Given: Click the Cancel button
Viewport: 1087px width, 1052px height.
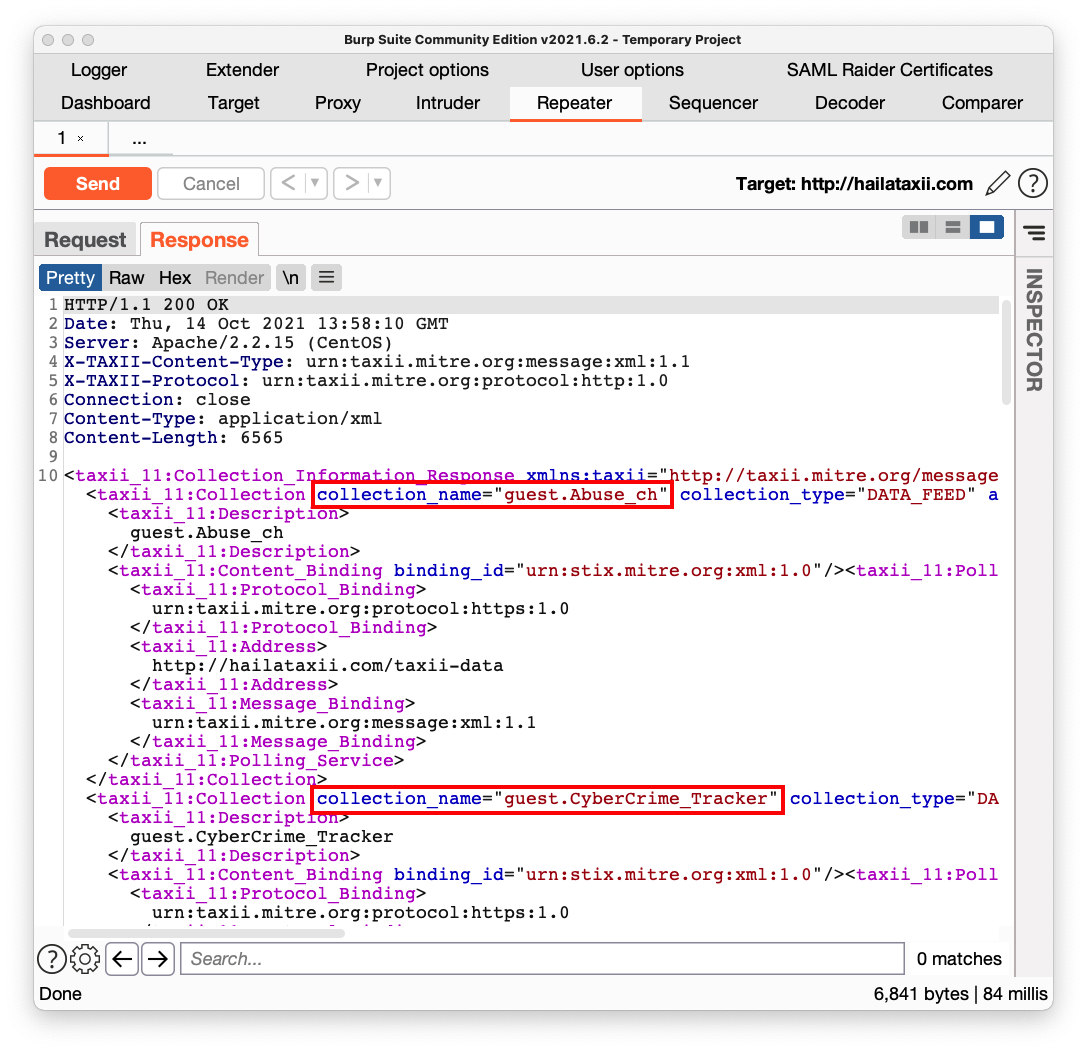Looking at the screenshot, I should click(211, 184).
